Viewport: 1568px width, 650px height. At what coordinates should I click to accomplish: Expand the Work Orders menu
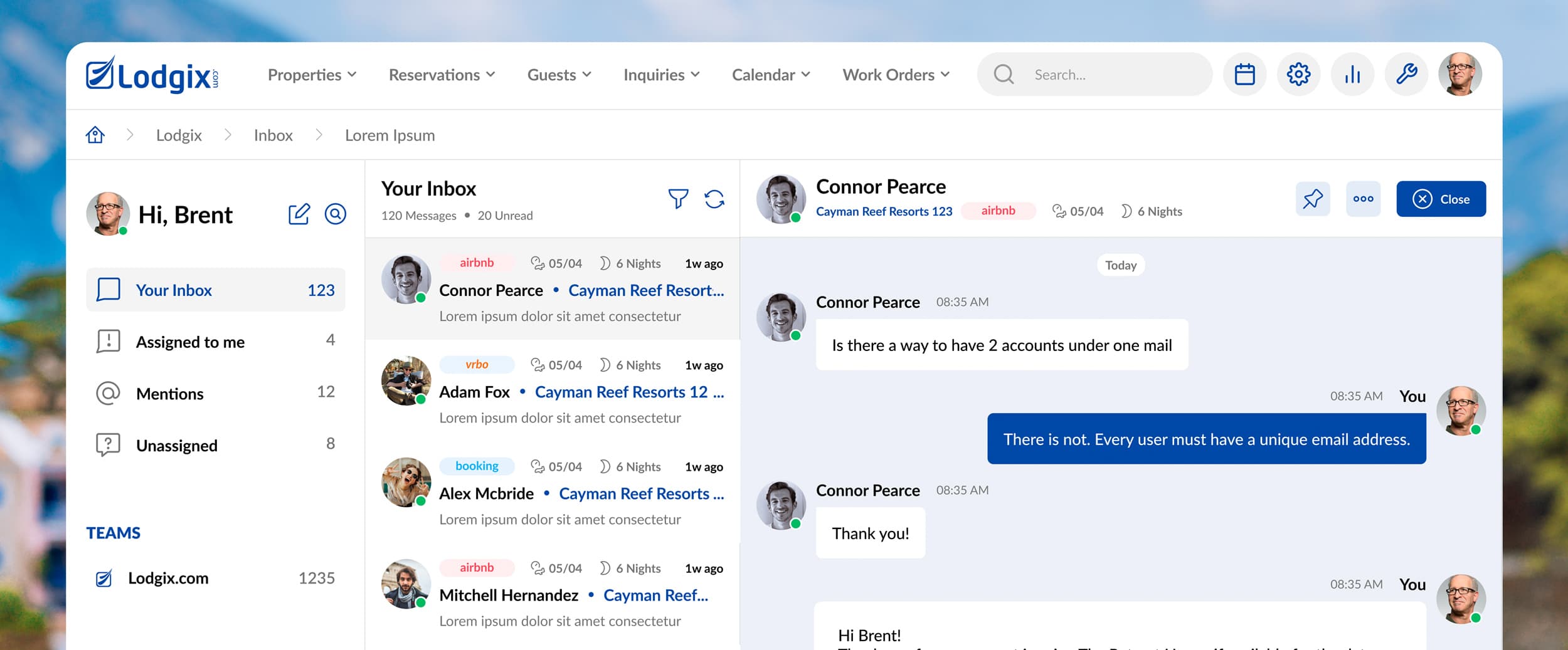(896, 75)
